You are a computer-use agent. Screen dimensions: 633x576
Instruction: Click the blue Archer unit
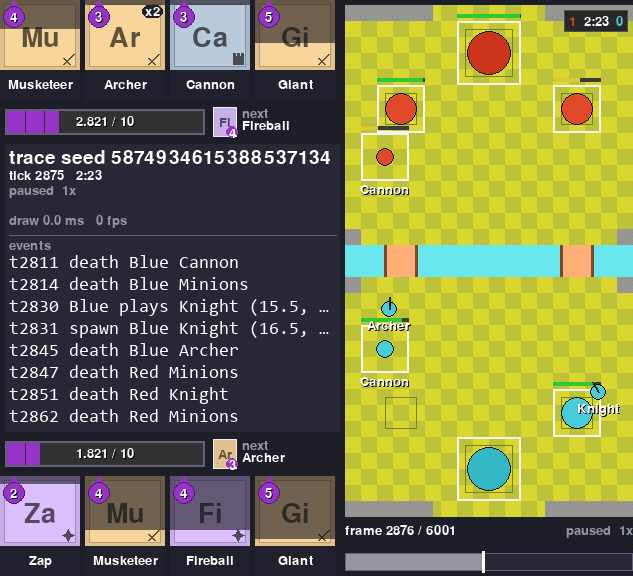[x=389, y=309]
